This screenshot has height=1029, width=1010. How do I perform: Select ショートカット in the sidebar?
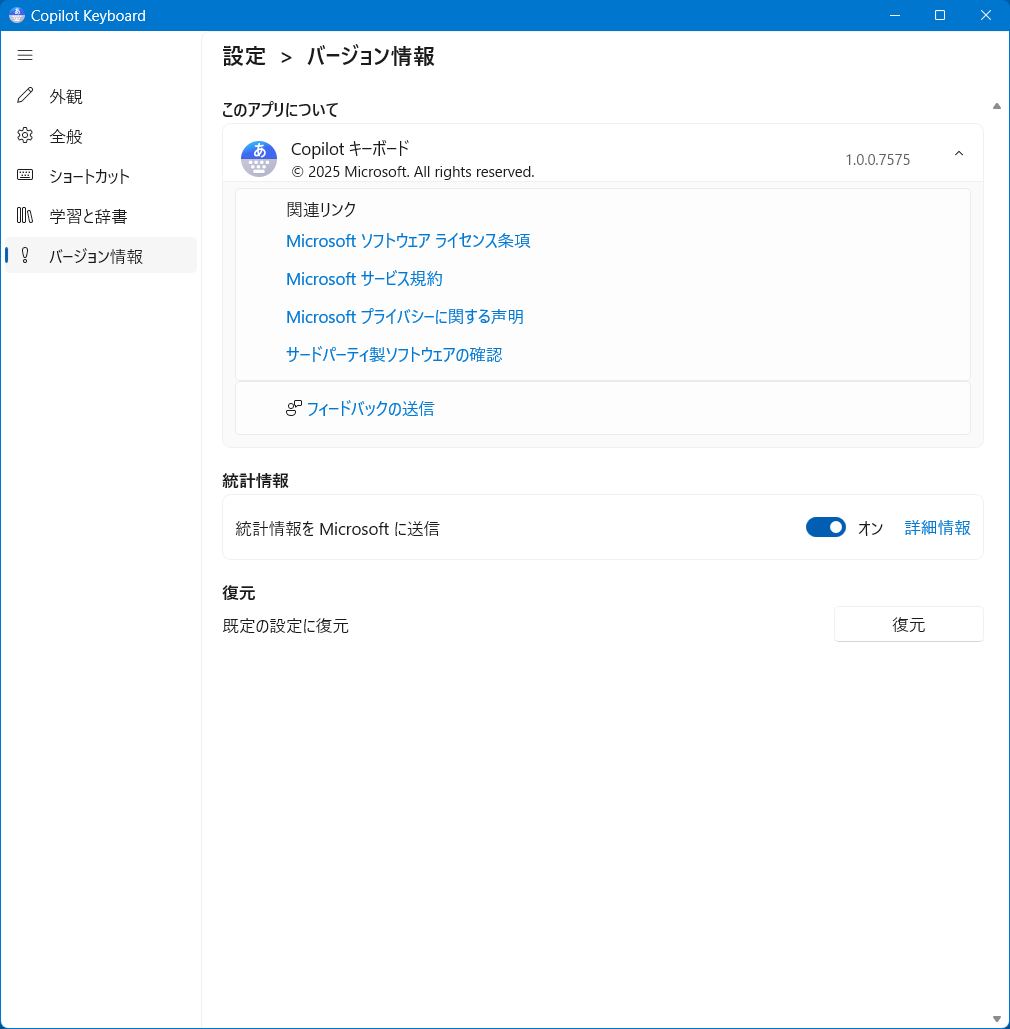(x=100, y=176)
